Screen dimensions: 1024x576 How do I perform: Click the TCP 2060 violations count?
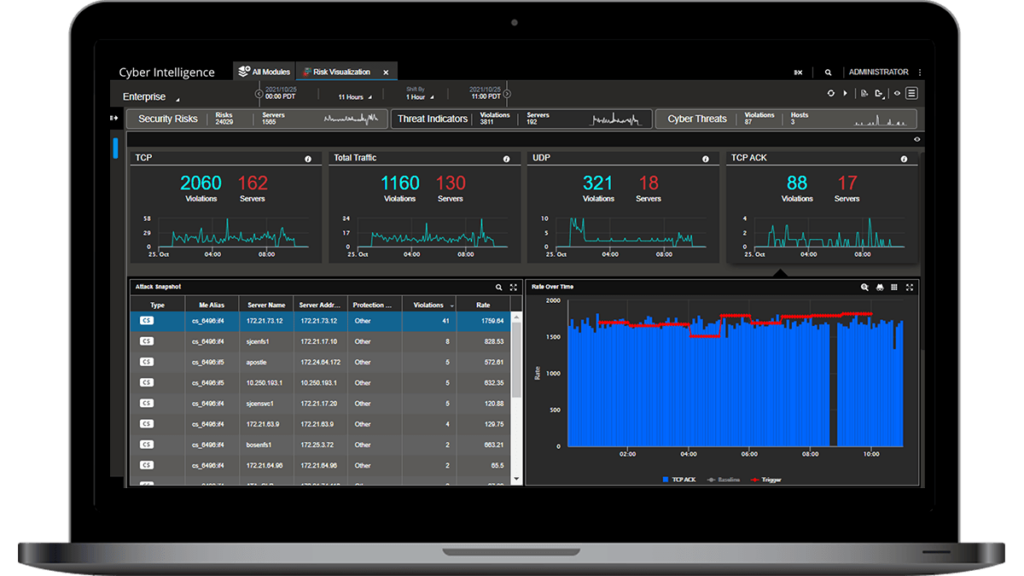point(201,184)
